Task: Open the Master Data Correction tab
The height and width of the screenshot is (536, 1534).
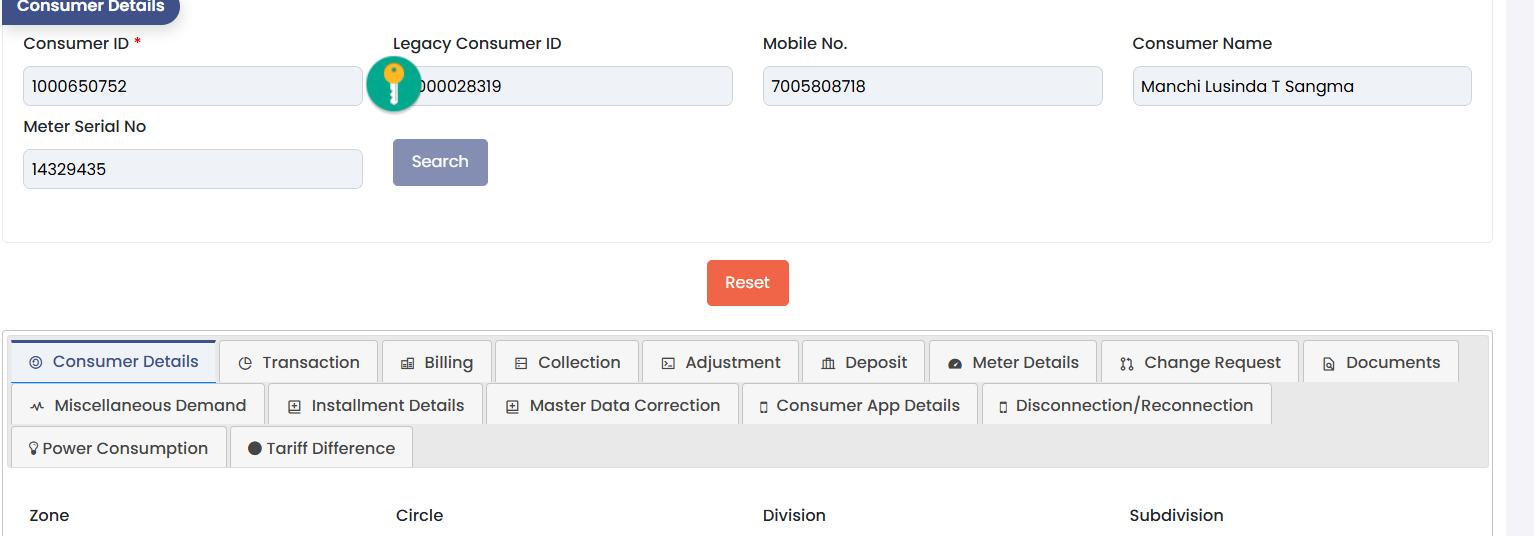Action: coord(612,405)
